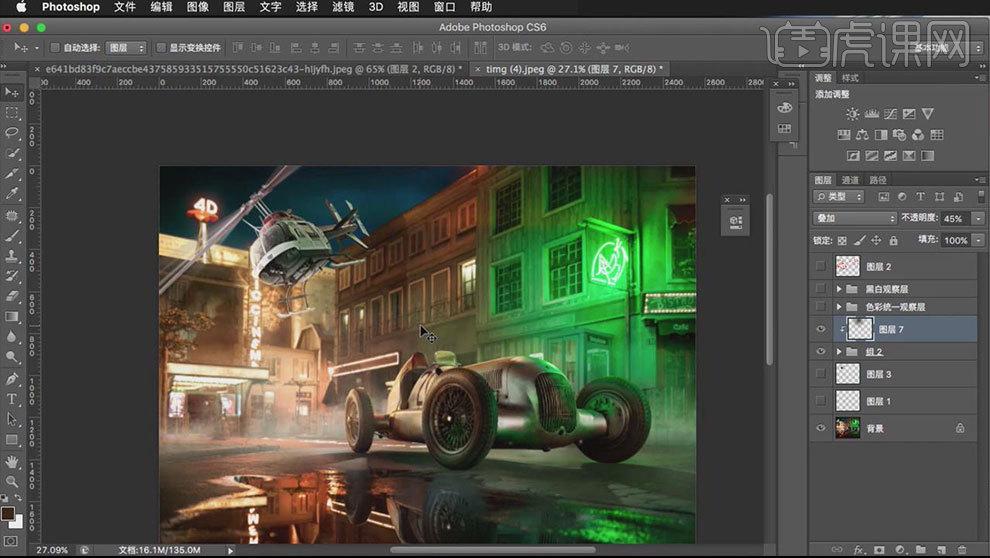Add a Channel Mixer adjustment

tap(918, 134)
